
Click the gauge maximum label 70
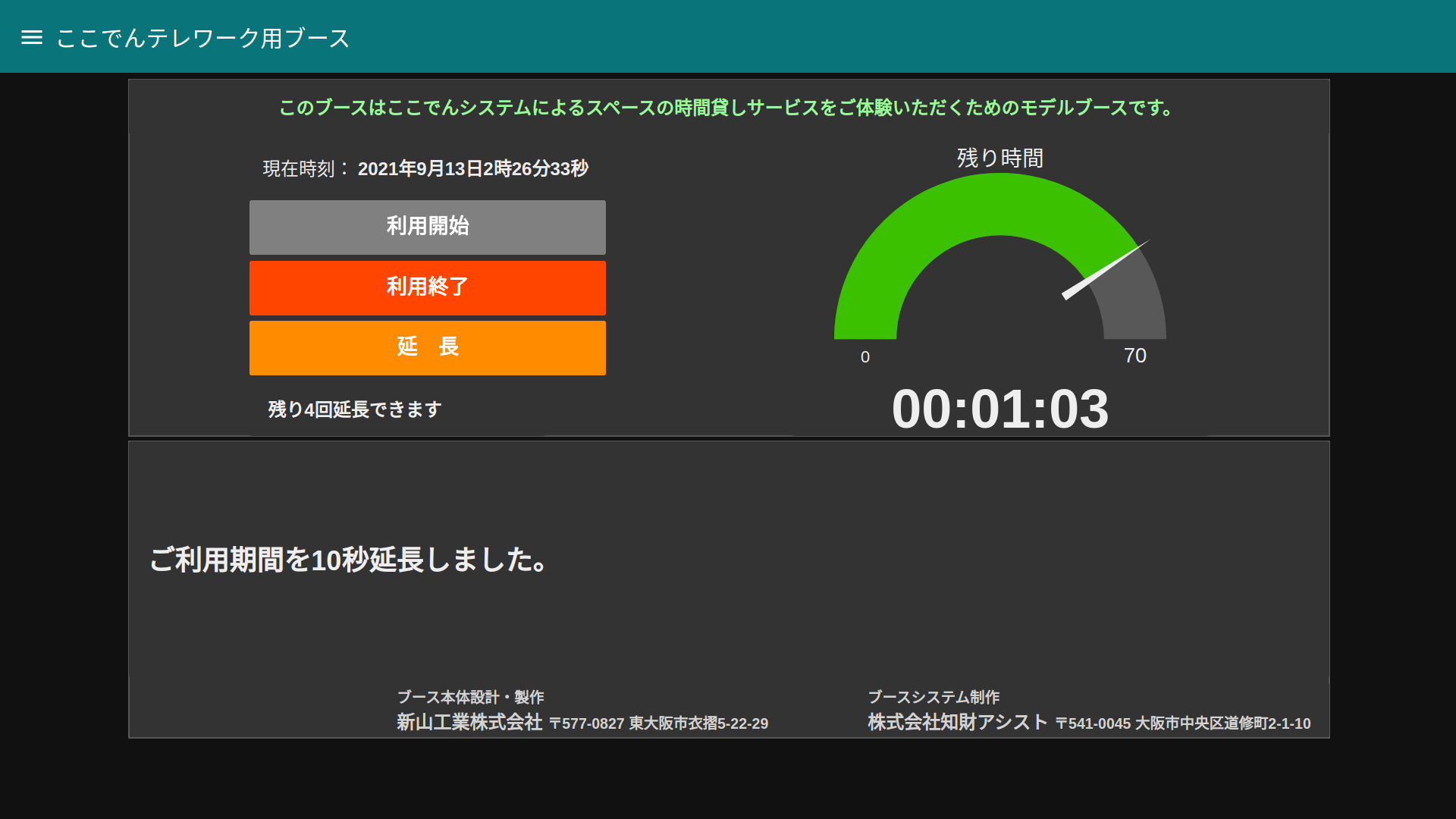1134,356
